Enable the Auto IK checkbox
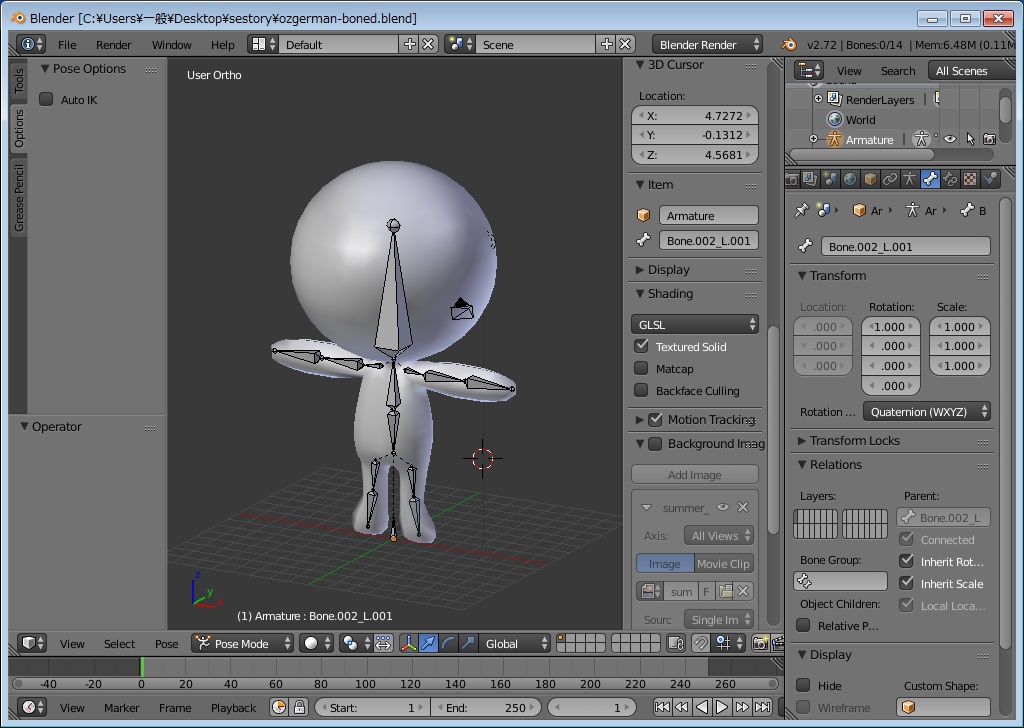Viewport: 1024px width, 728px height. pyautogui.click(x=46, y=99)
